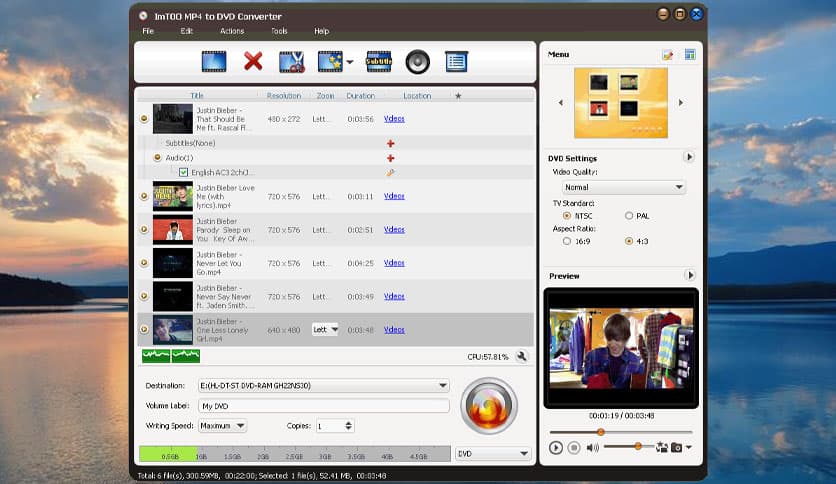The height and width of the screenshot is (484, 836).
Task: Open the DVD disc type dropdown
Action: [493, 454]
